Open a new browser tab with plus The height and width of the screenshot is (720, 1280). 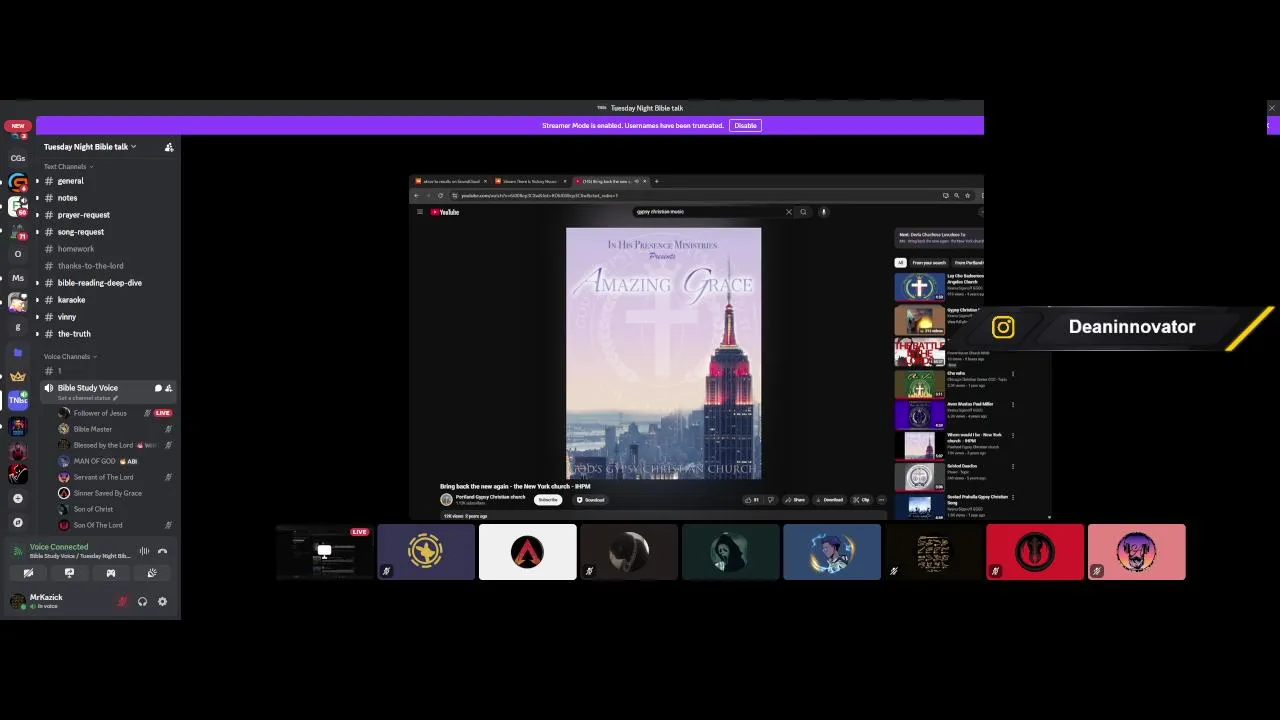pos(656,181)
